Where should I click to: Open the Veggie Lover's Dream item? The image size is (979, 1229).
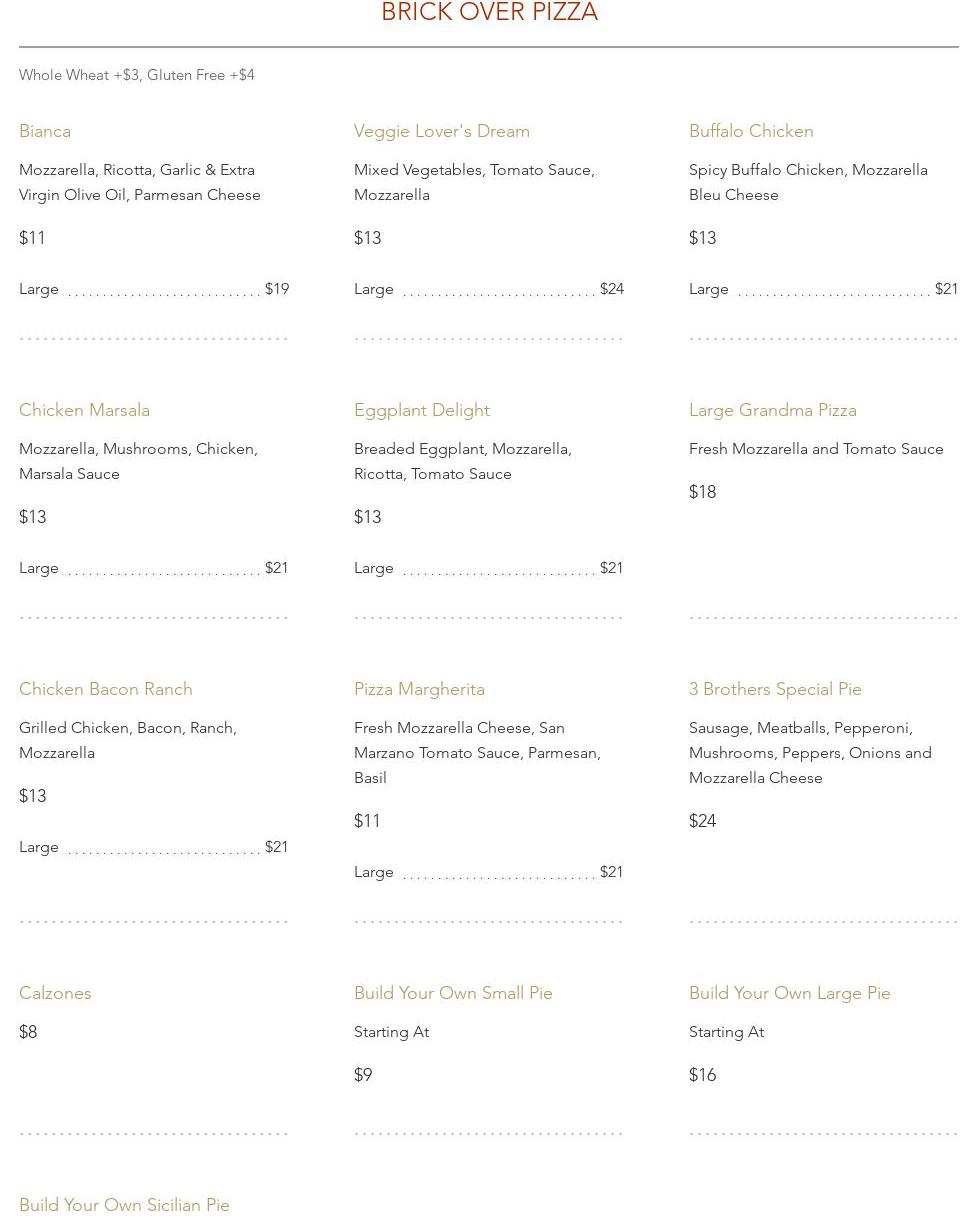(x=441, y=131)
